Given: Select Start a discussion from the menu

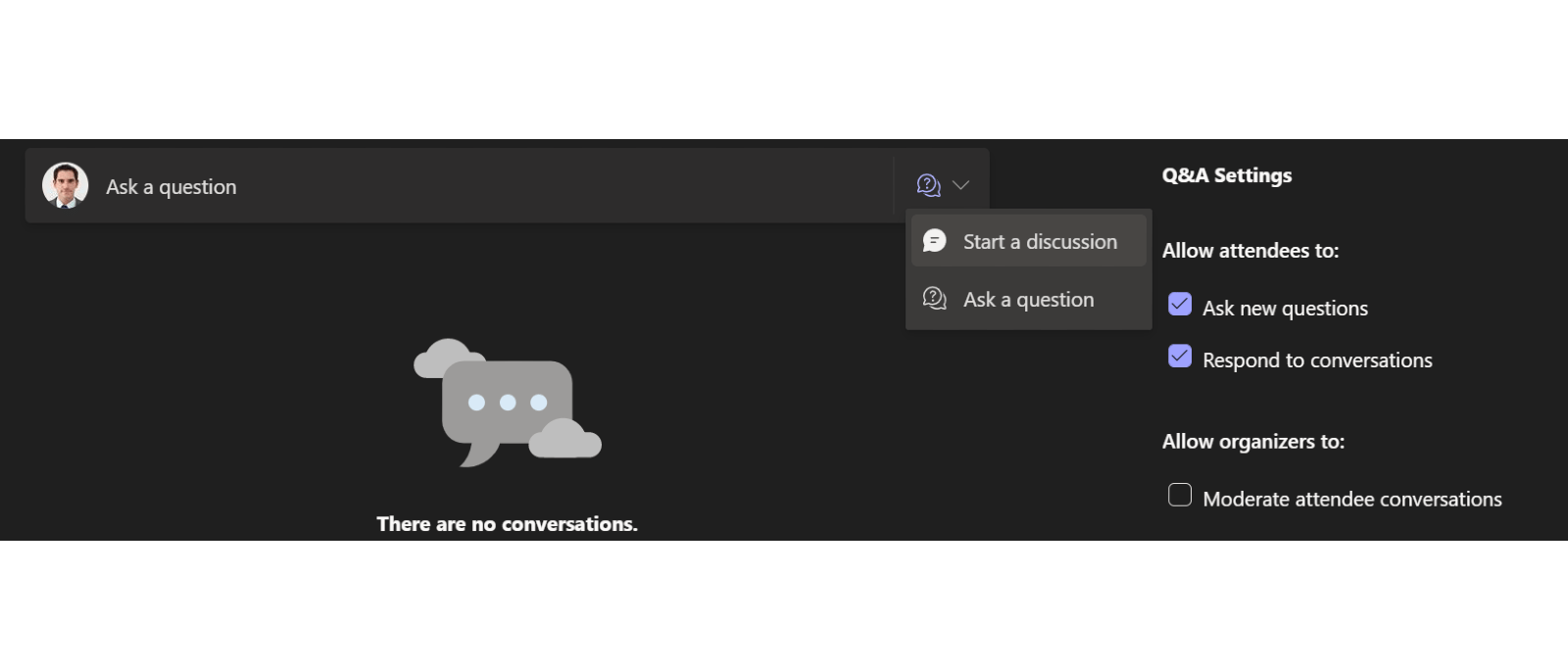Looking at the screenshot, I should pyautogui.click(x=1039, y=242).
